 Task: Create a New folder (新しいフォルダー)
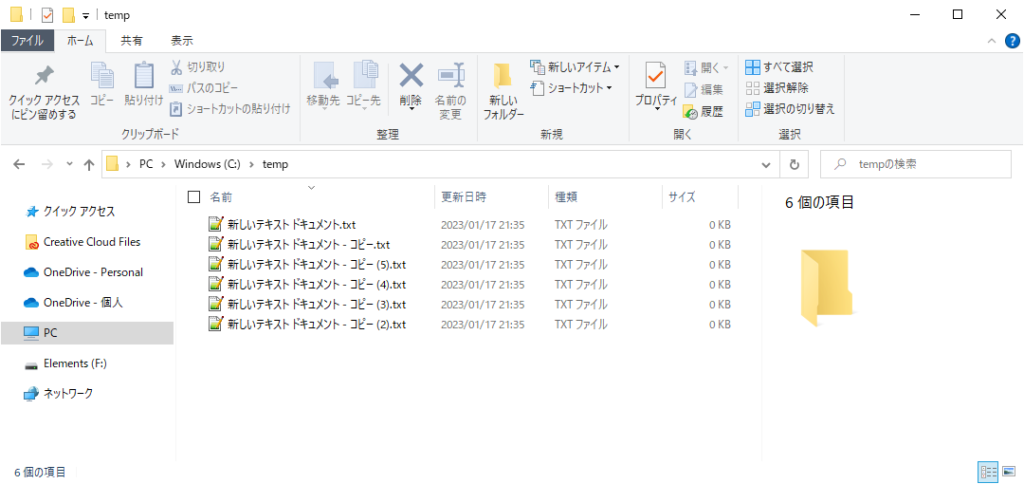pos(504,91)
